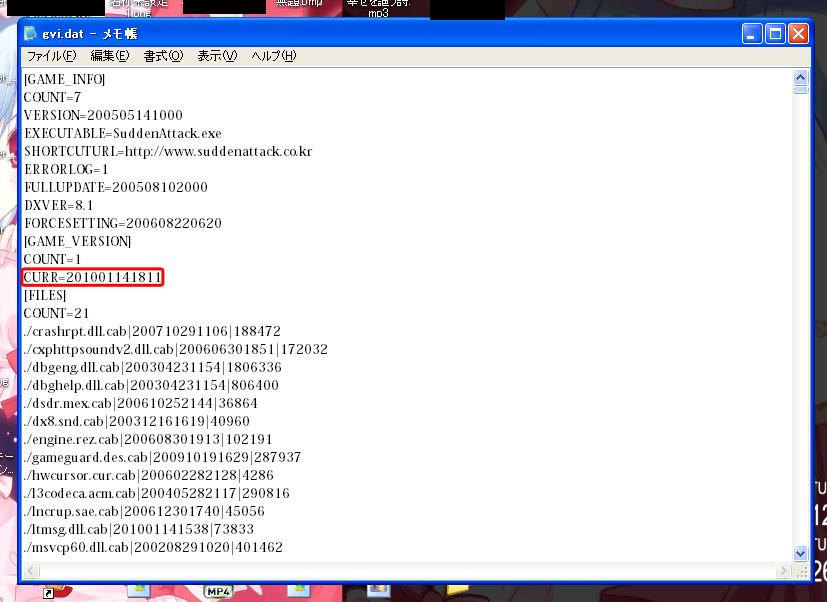Open the 表示(V) menu
This screenshot has width=827, height=602.
tap(217, 56)
